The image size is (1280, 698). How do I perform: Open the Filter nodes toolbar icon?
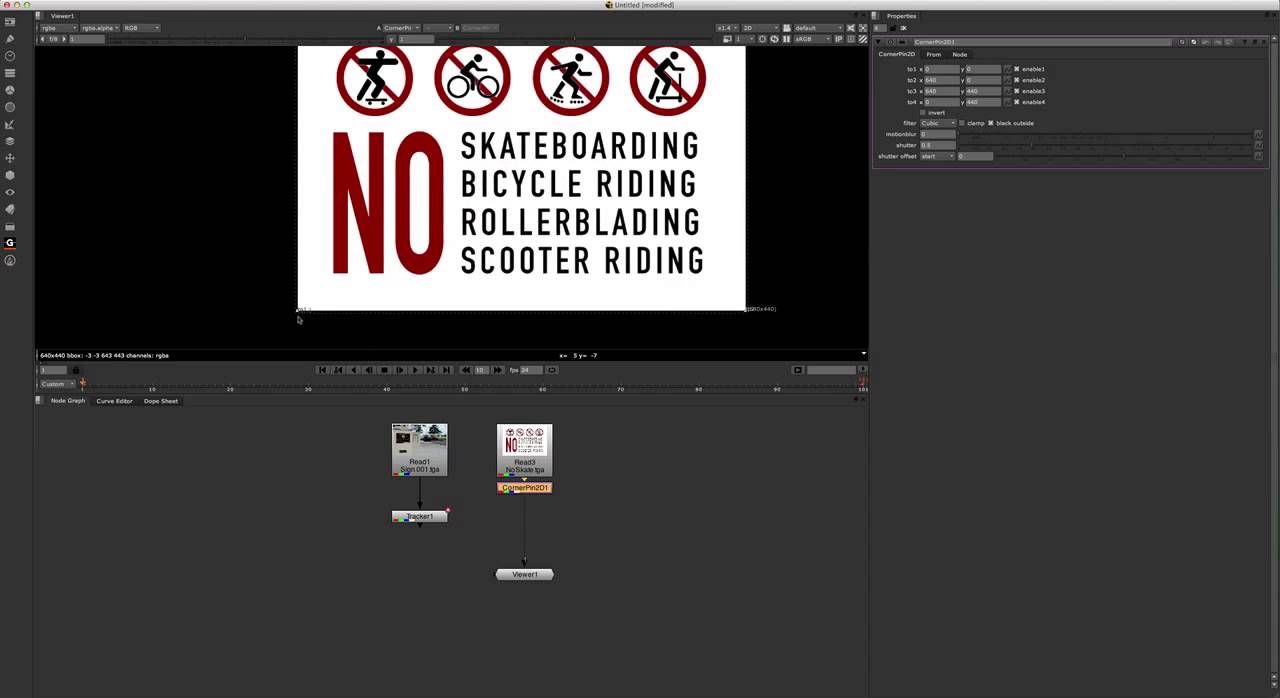click(10, 107)
